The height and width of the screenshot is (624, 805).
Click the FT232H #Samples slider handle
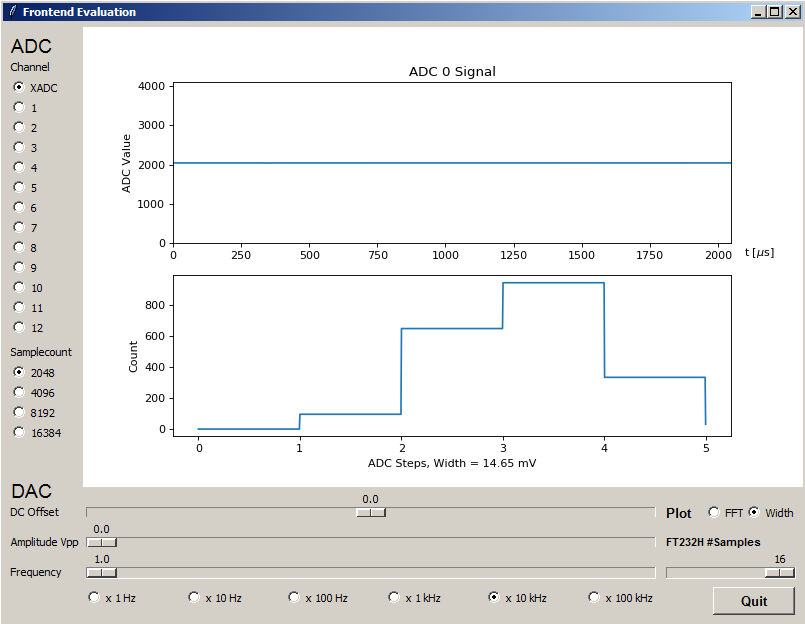[x=780, y=573]
